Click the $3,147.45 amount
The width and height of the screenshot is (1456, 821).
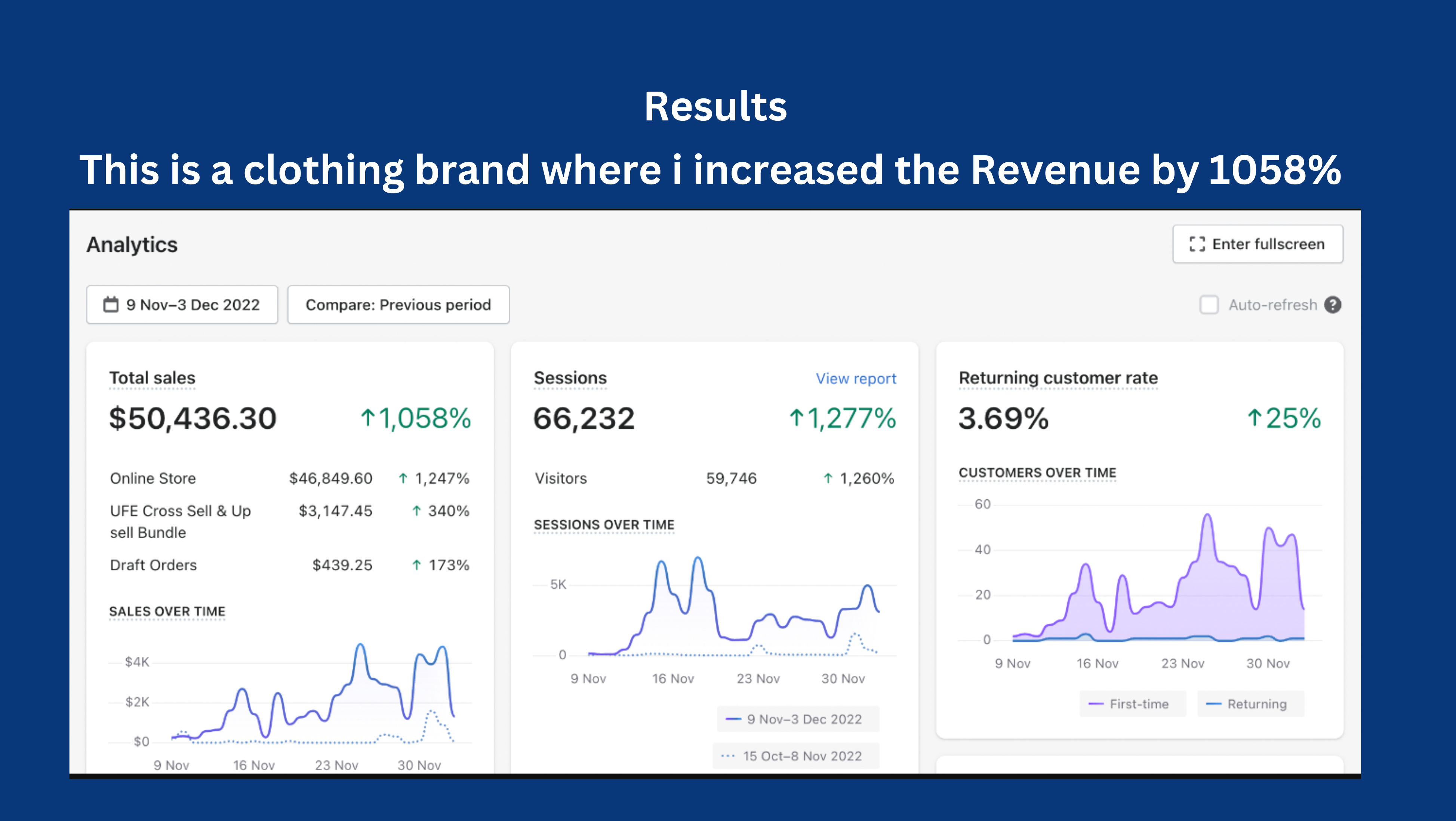[x=336, y=511]
